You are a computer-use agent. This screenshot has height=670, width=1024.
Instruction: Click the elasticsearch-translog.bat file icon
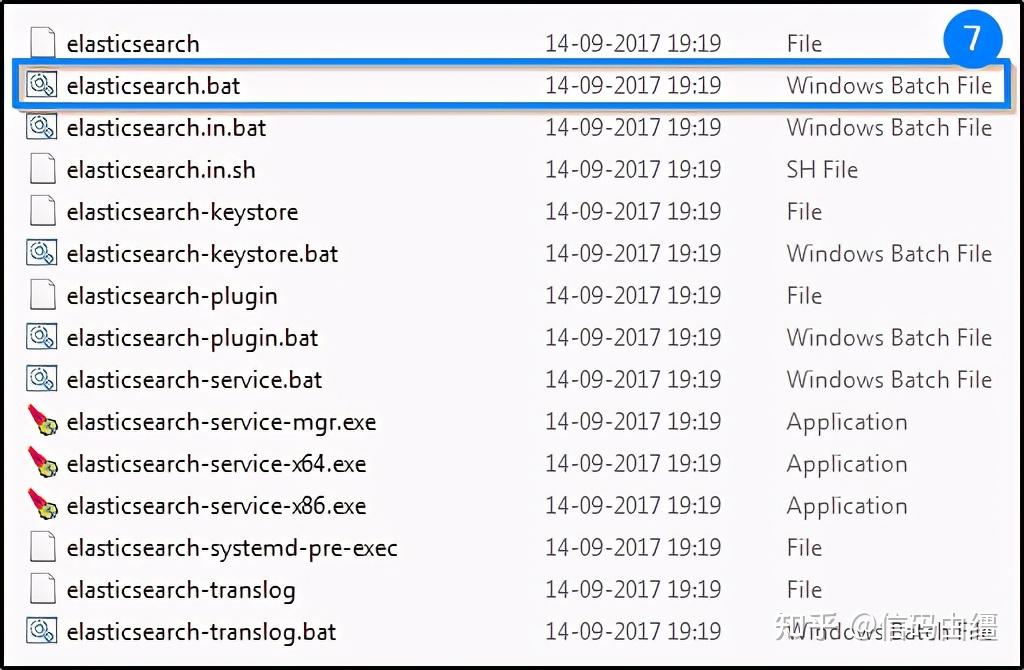point(41,631)
